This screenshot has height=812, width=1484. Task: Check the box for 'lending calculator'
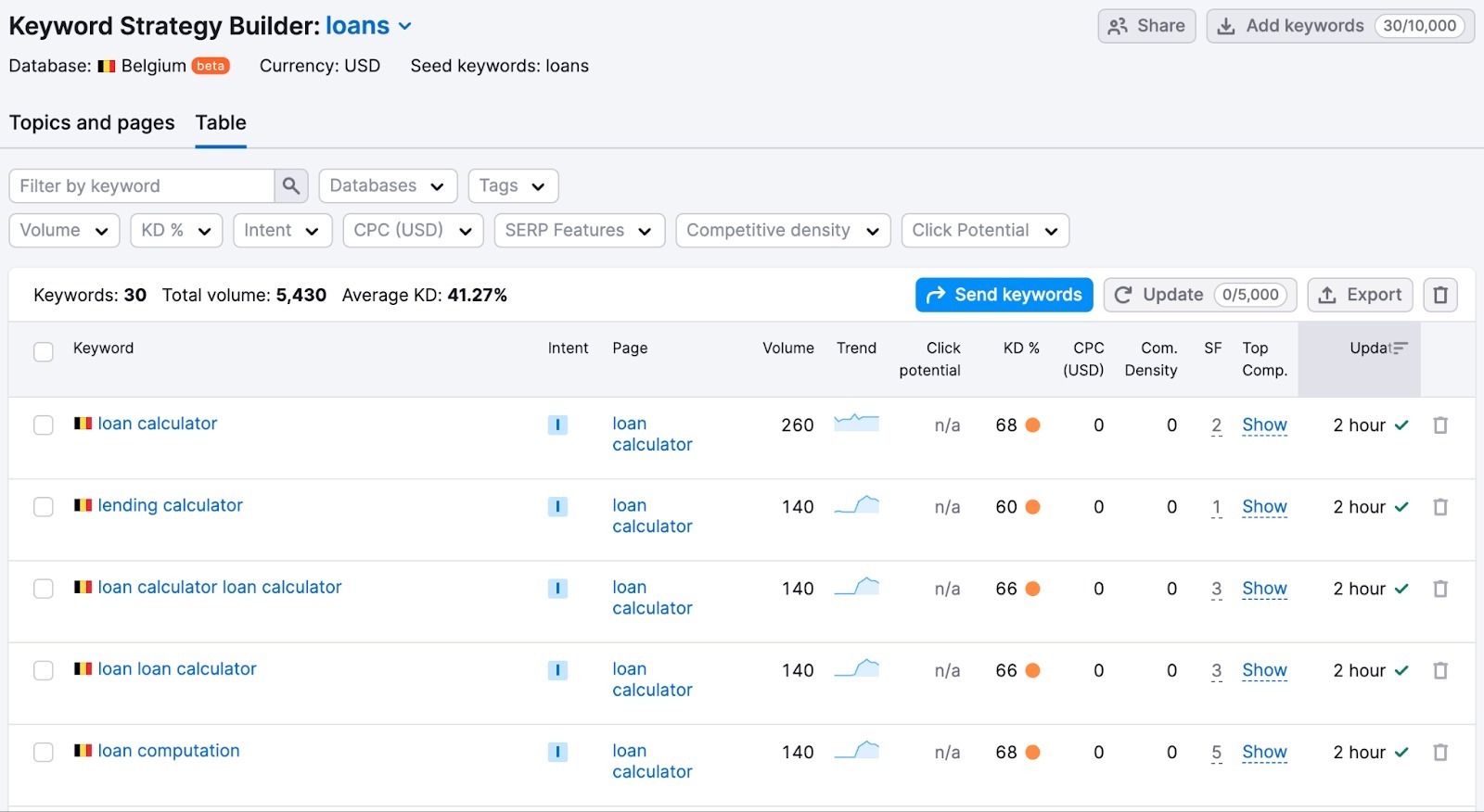coord(44,506)
